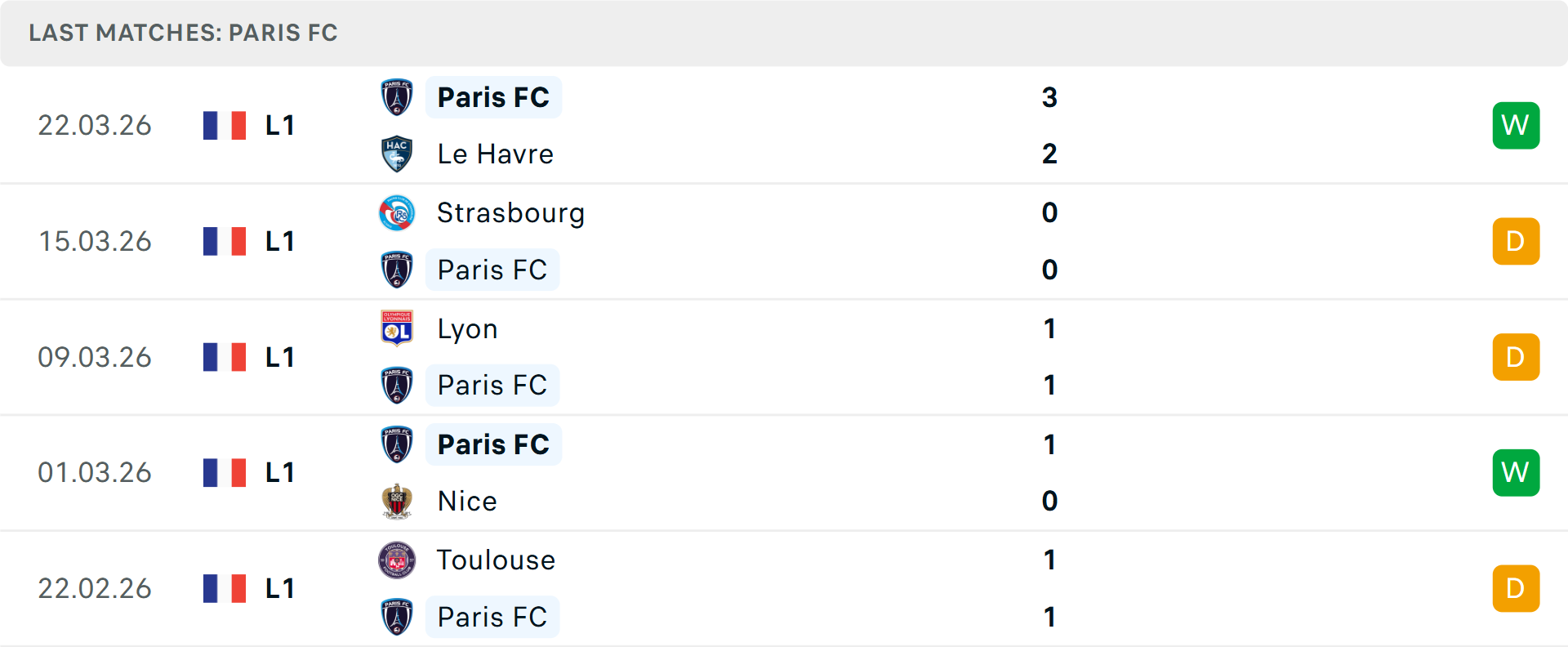Click the Le Havre club crest
The width and height of the screenshot is (1568, 647).
coord(397,154)
